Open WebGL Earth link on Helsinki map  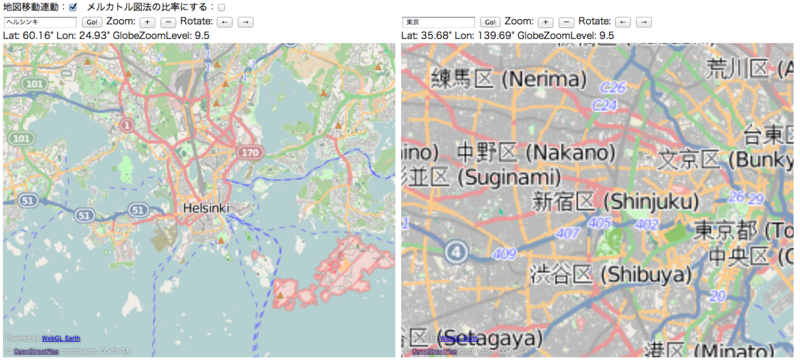coord(61,339)
